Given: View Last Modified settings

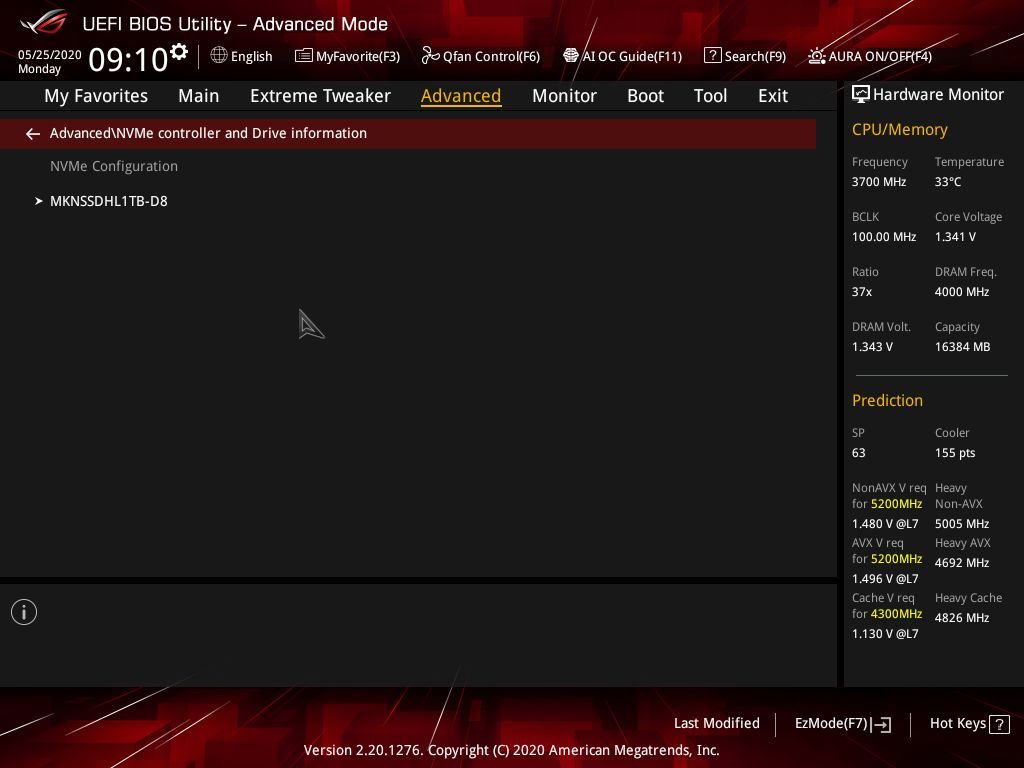Looking at the screenshot, I should pyautogui.click(x=716, y=723).
